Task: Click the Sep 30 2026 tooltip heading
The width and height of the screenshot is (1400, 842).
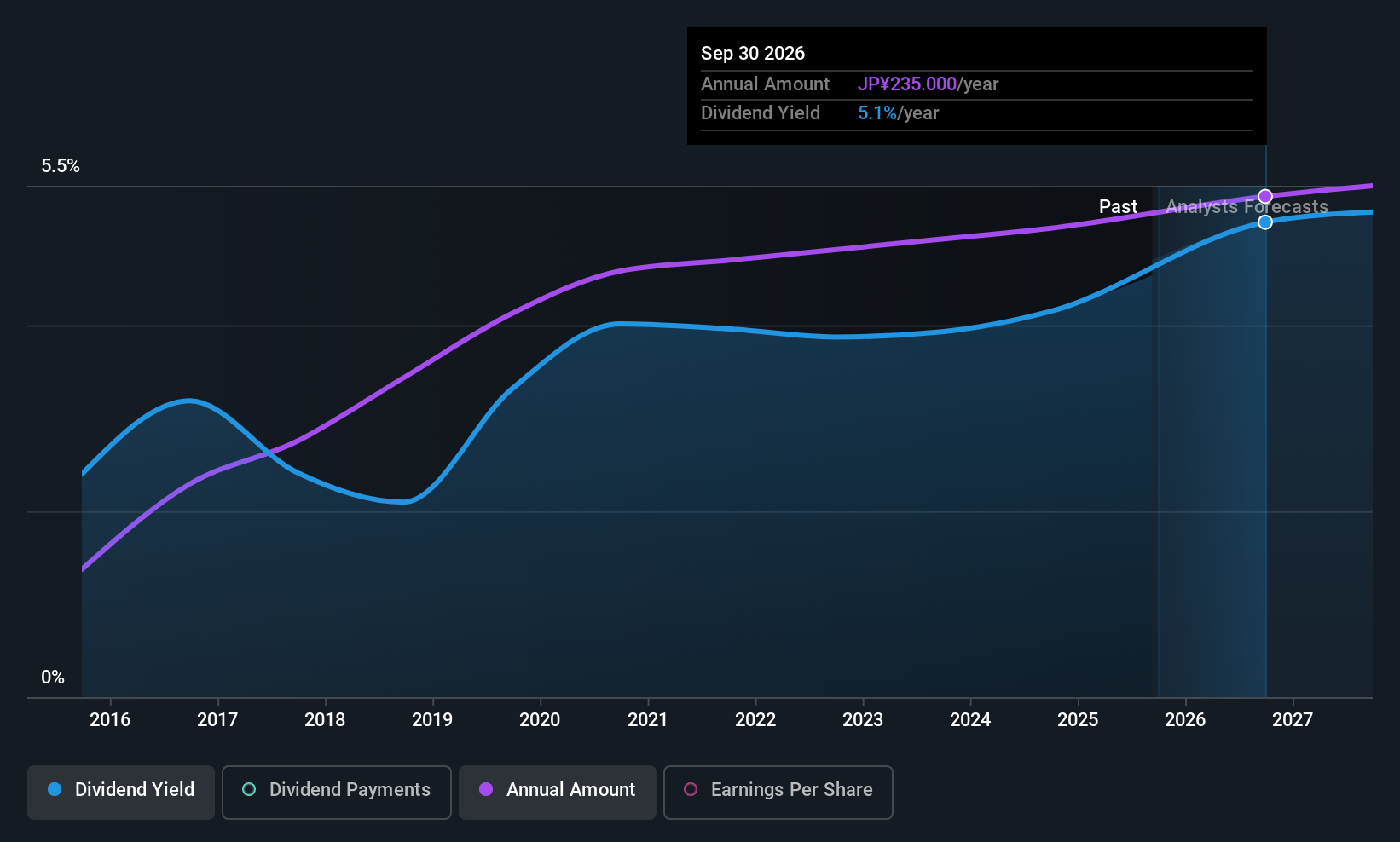Action: [x=753, y=53]
